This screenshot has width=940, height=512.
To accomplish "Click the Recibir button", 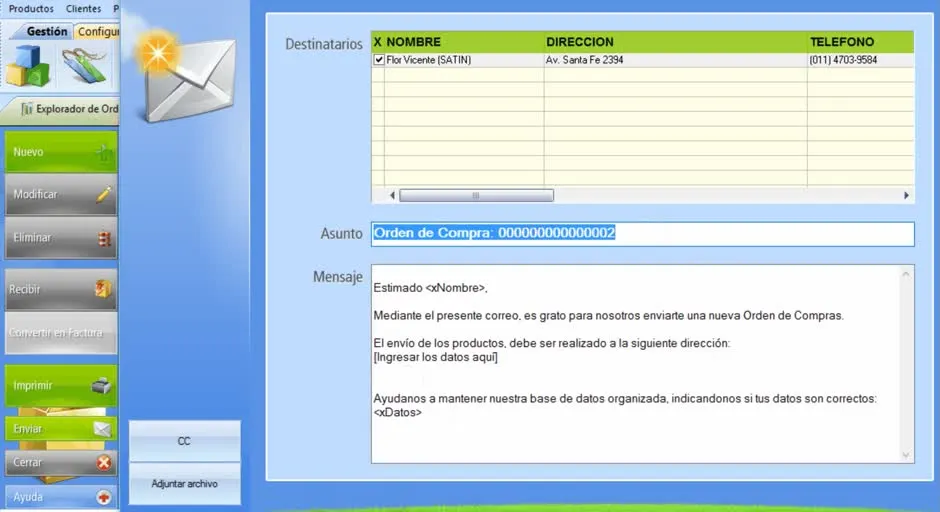I will (61, 290).
